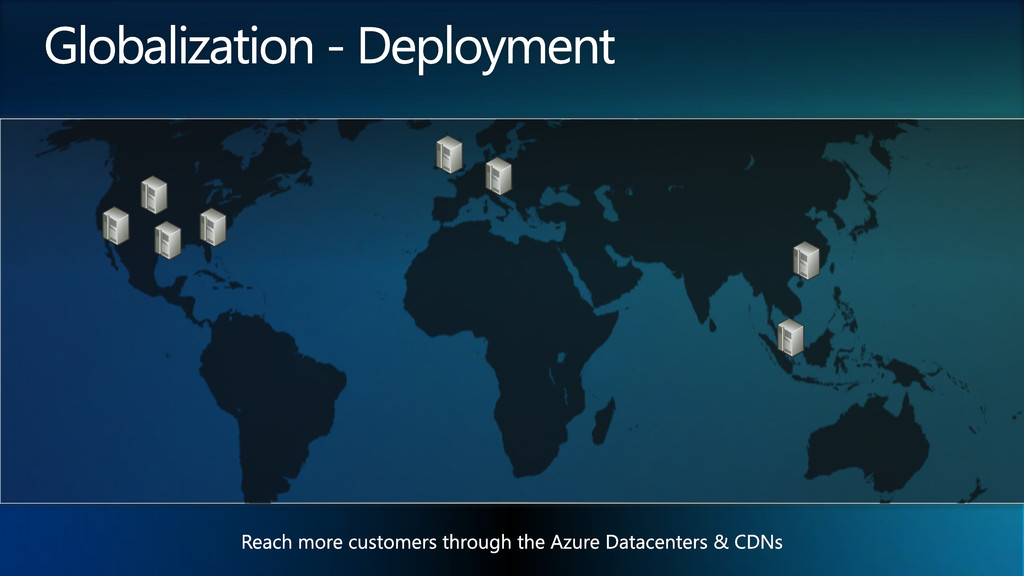Screen dimensions: 1024x576
Task: Click the server icon over Ireland
Action: click(x=449, y=155)
